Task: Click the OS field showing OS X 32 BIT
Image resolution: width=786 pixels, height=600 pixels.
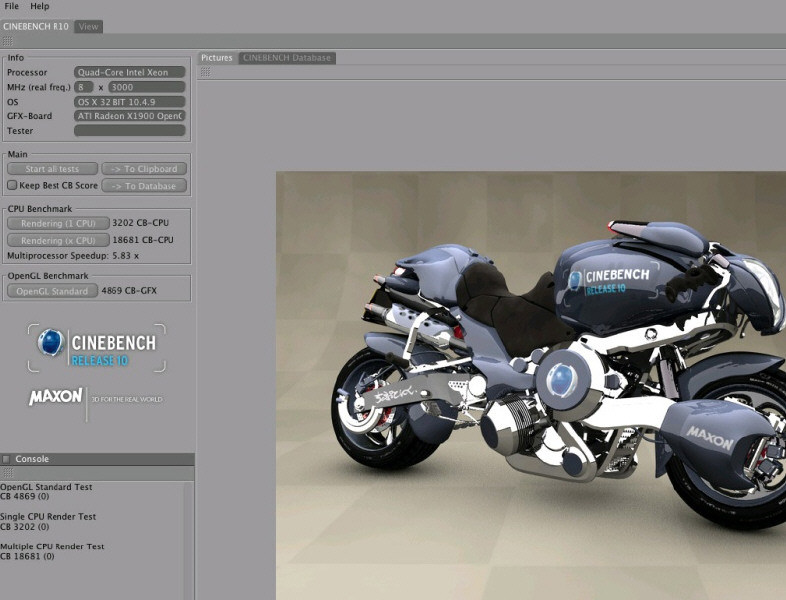Action: [130, 102]
